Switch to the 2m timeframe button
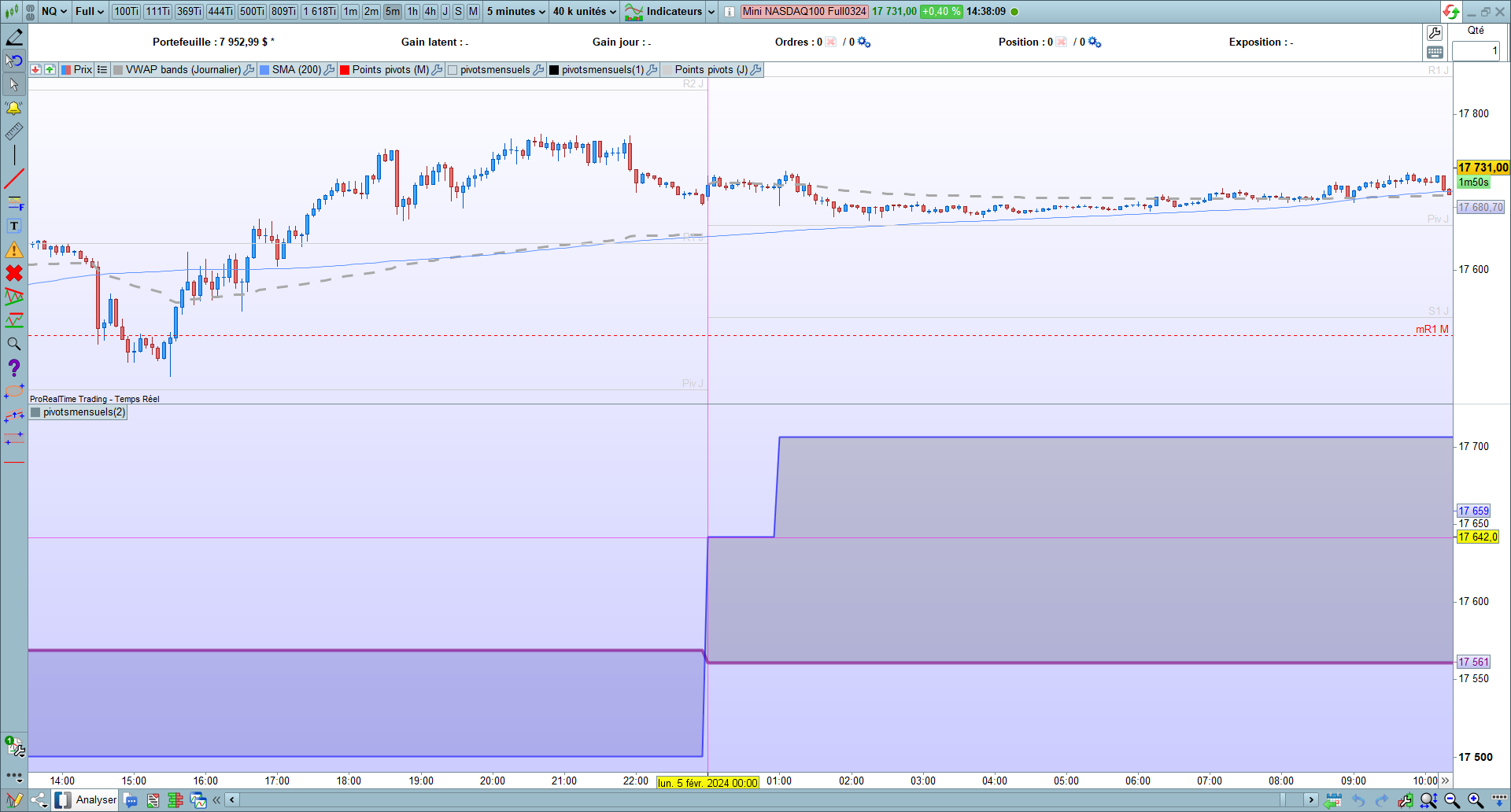1511x812 pixels. point(371,12)
